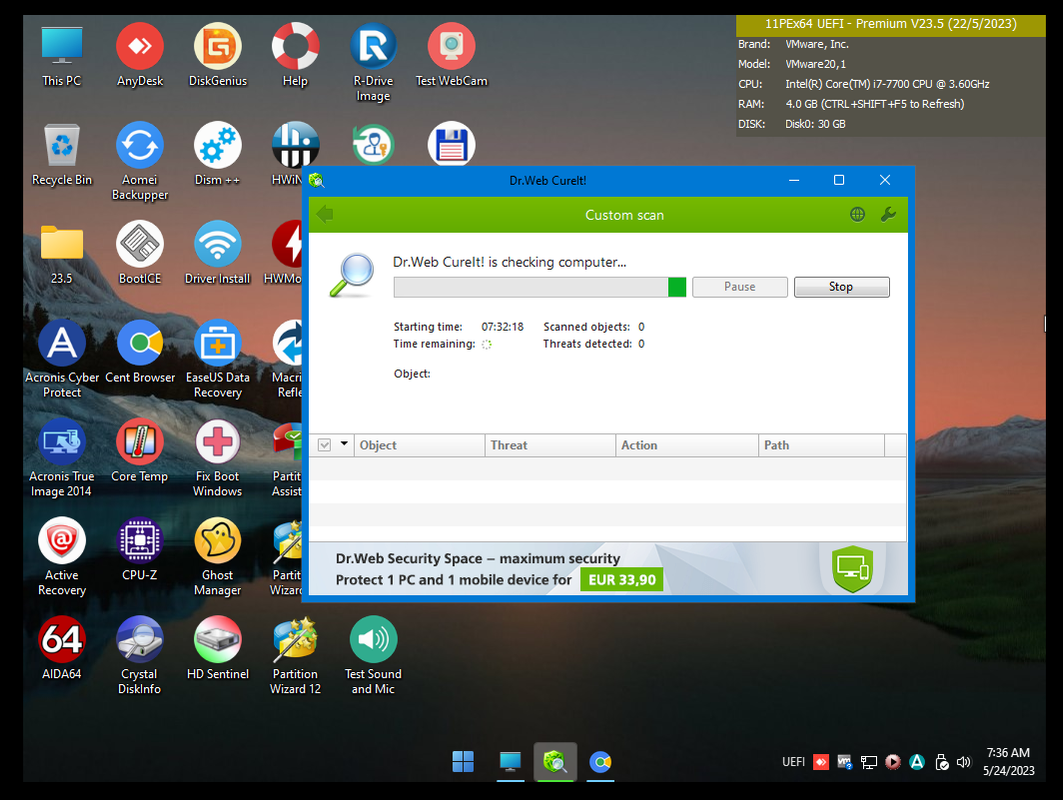Open Test Sound and Mic
Screen dimensions: 1063x800
click(x=373, y=656)
